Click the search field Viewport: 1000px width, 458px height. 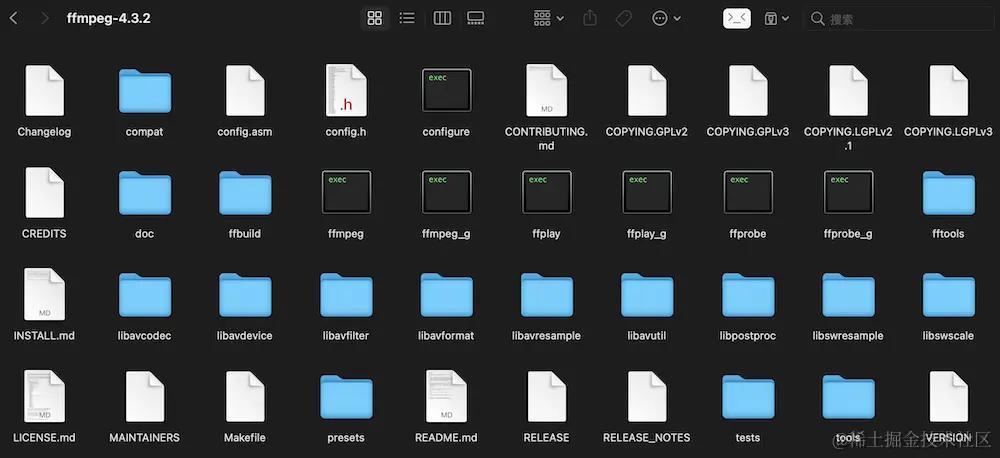[898, 19]
